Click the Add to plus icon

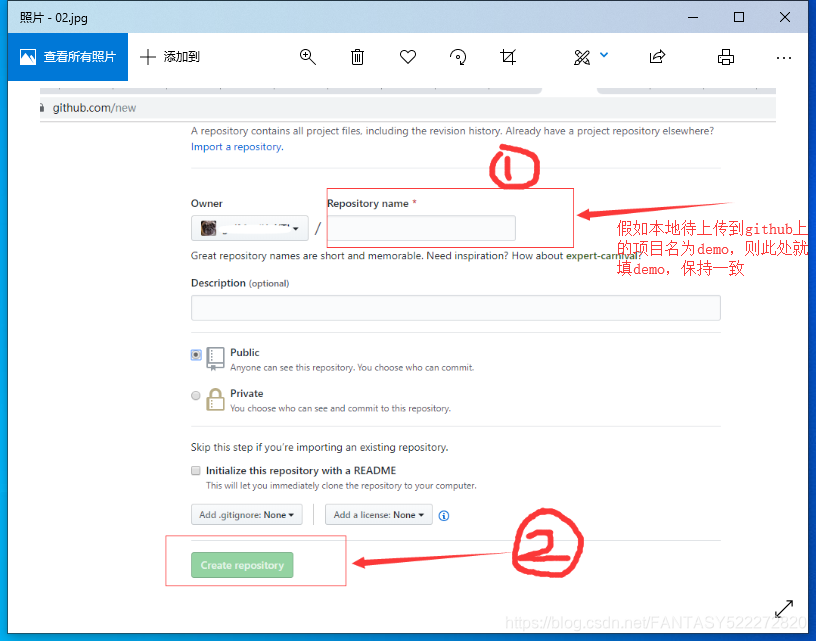pos(148,57)
